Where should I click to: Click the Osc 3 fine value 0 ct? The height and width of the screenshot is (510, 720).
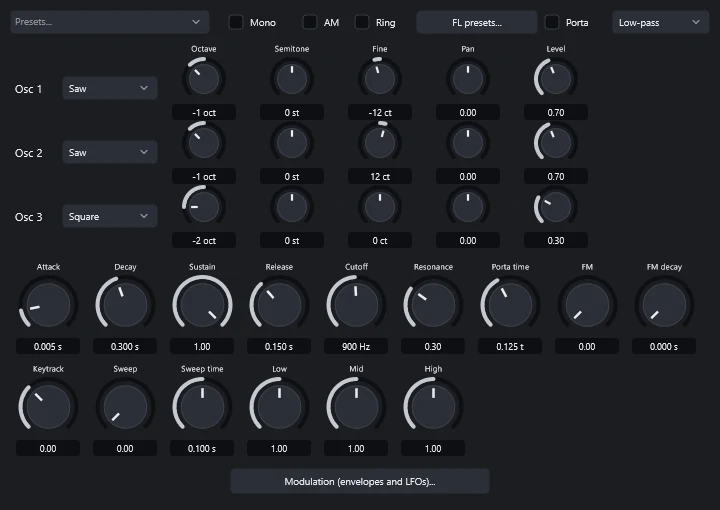pyautogui.click(x=380, y=240)
